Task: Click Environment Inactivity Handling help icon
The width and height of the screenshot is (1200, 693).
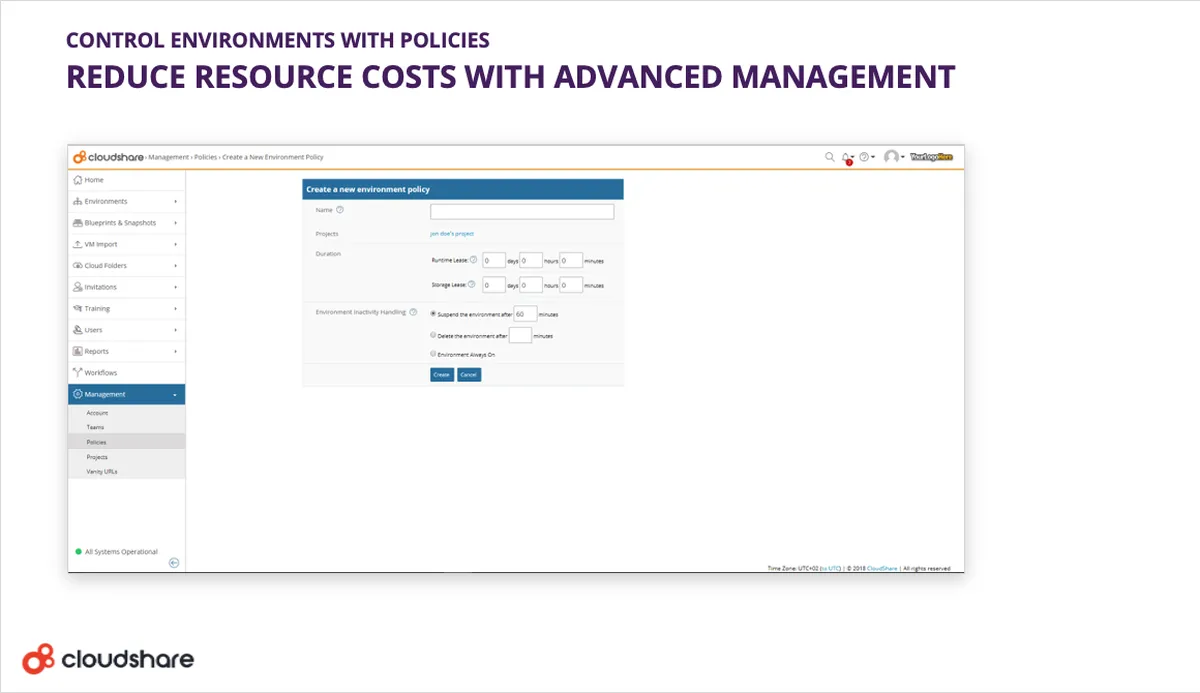Action: (413, 312)
